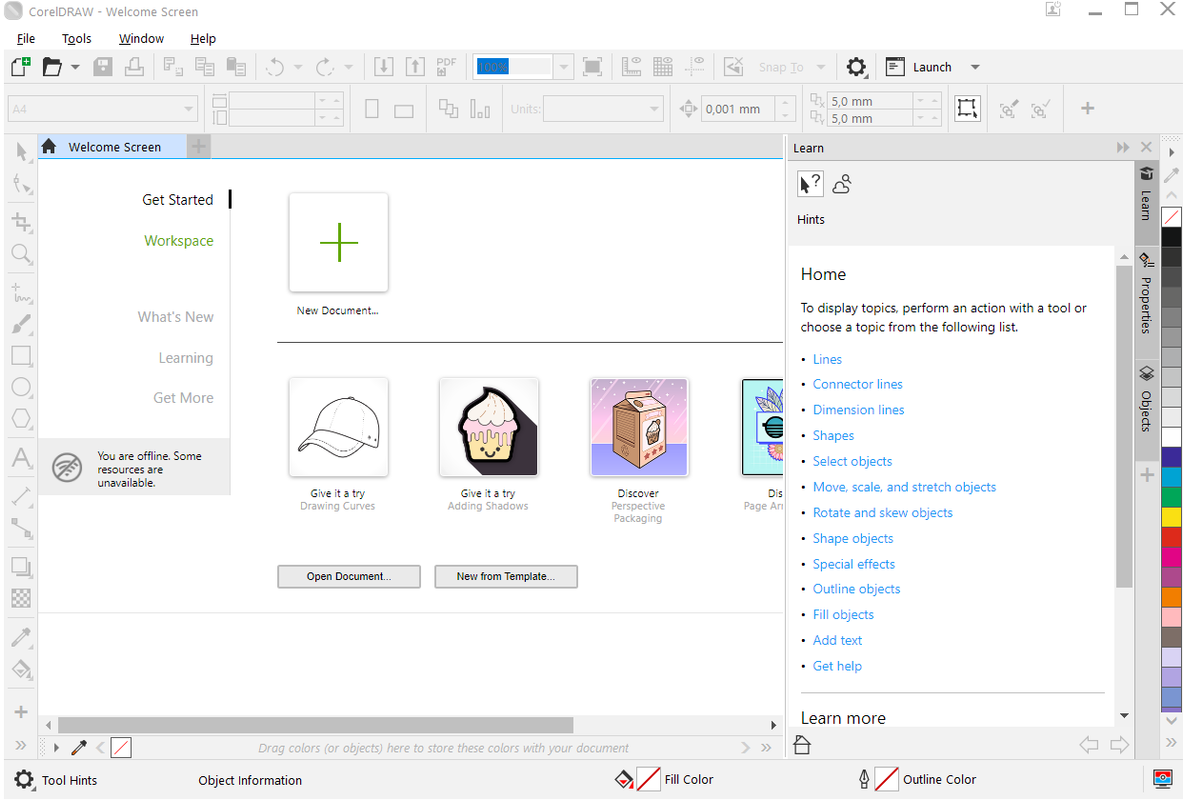Select the Color Eyedropper tool
This screenshot has width=1184, height=800.
click(21, 638)
